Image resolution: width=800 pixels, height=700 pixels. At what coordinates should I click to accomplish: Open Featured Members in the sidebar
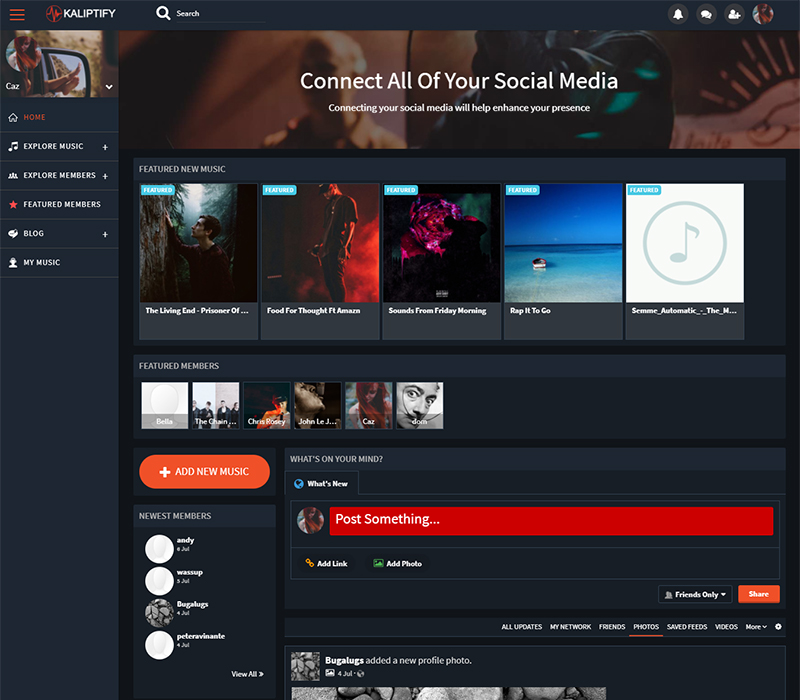(x=61, y=204)
